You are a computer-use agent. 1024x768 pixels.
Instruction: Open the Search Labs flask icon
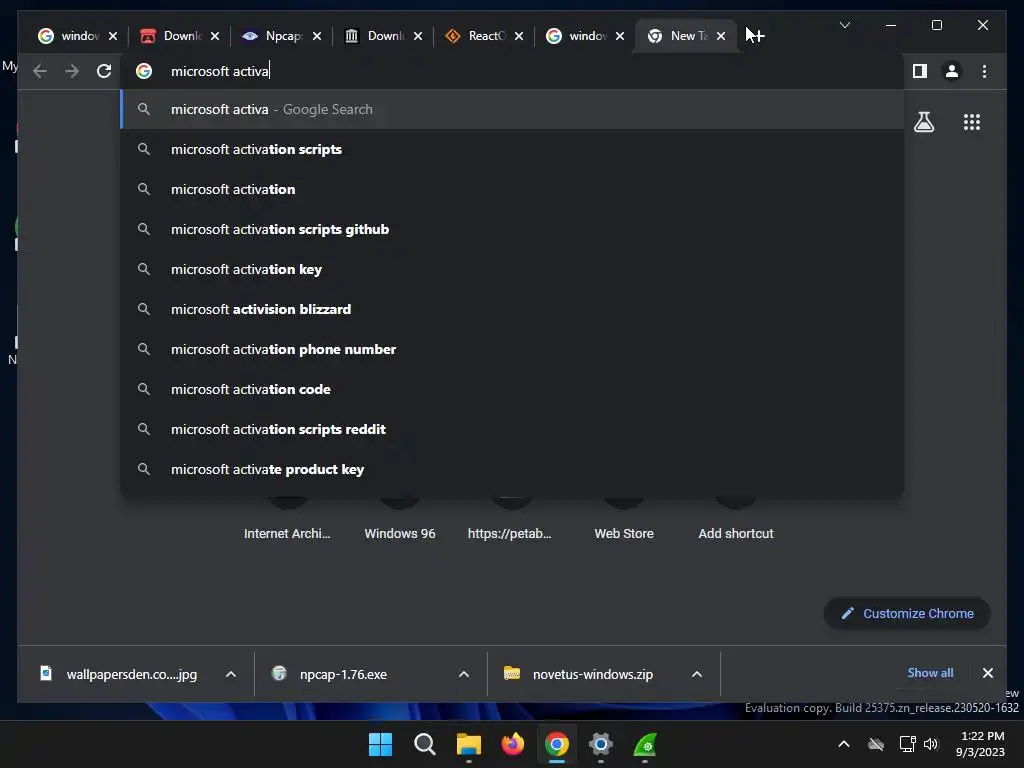tap(923, 122)
